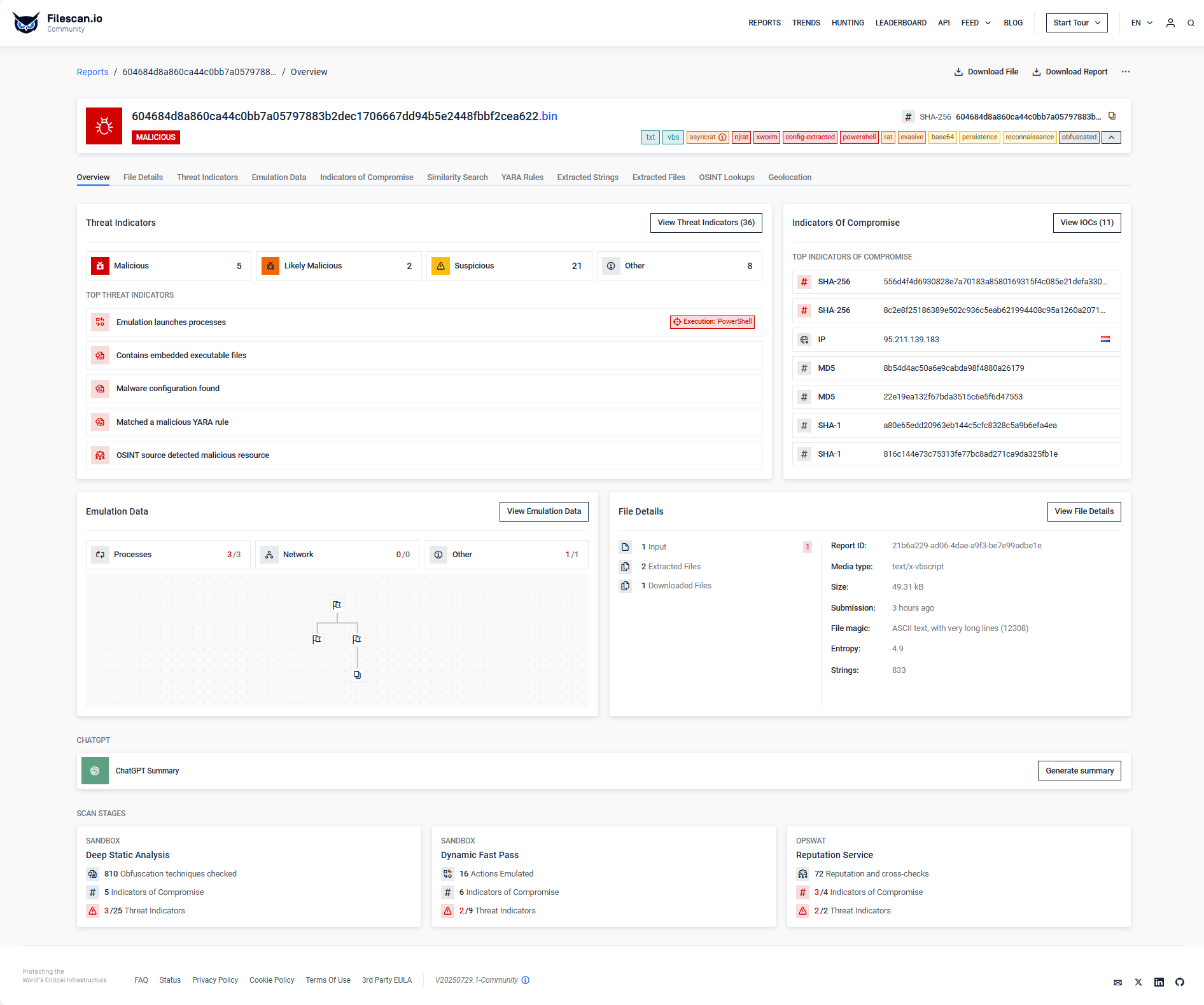Click View File Details button
1204x1005 pixels.
[x=1084, y=511]
